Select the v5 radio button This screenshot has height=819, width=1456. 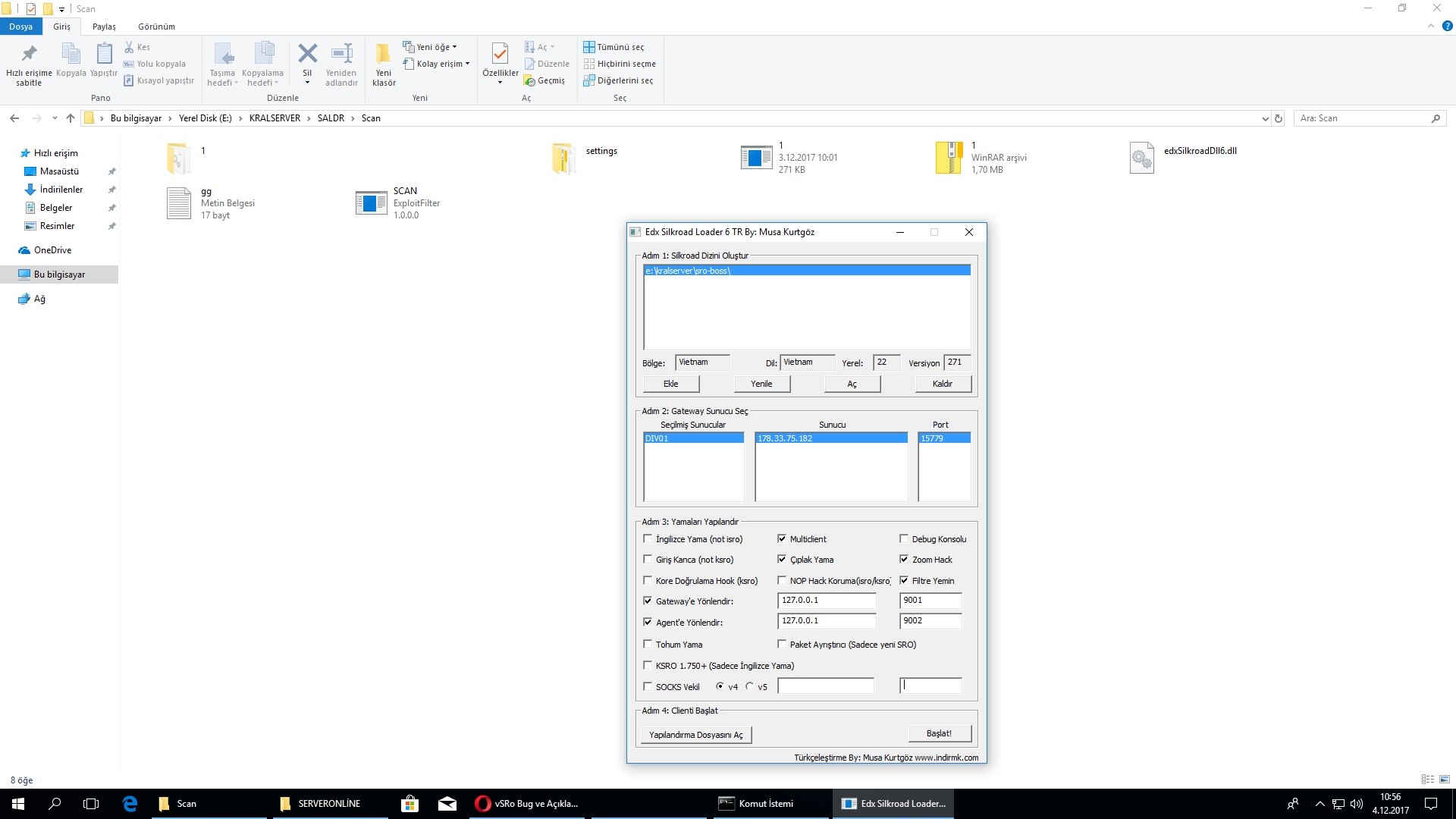(750, 687)
